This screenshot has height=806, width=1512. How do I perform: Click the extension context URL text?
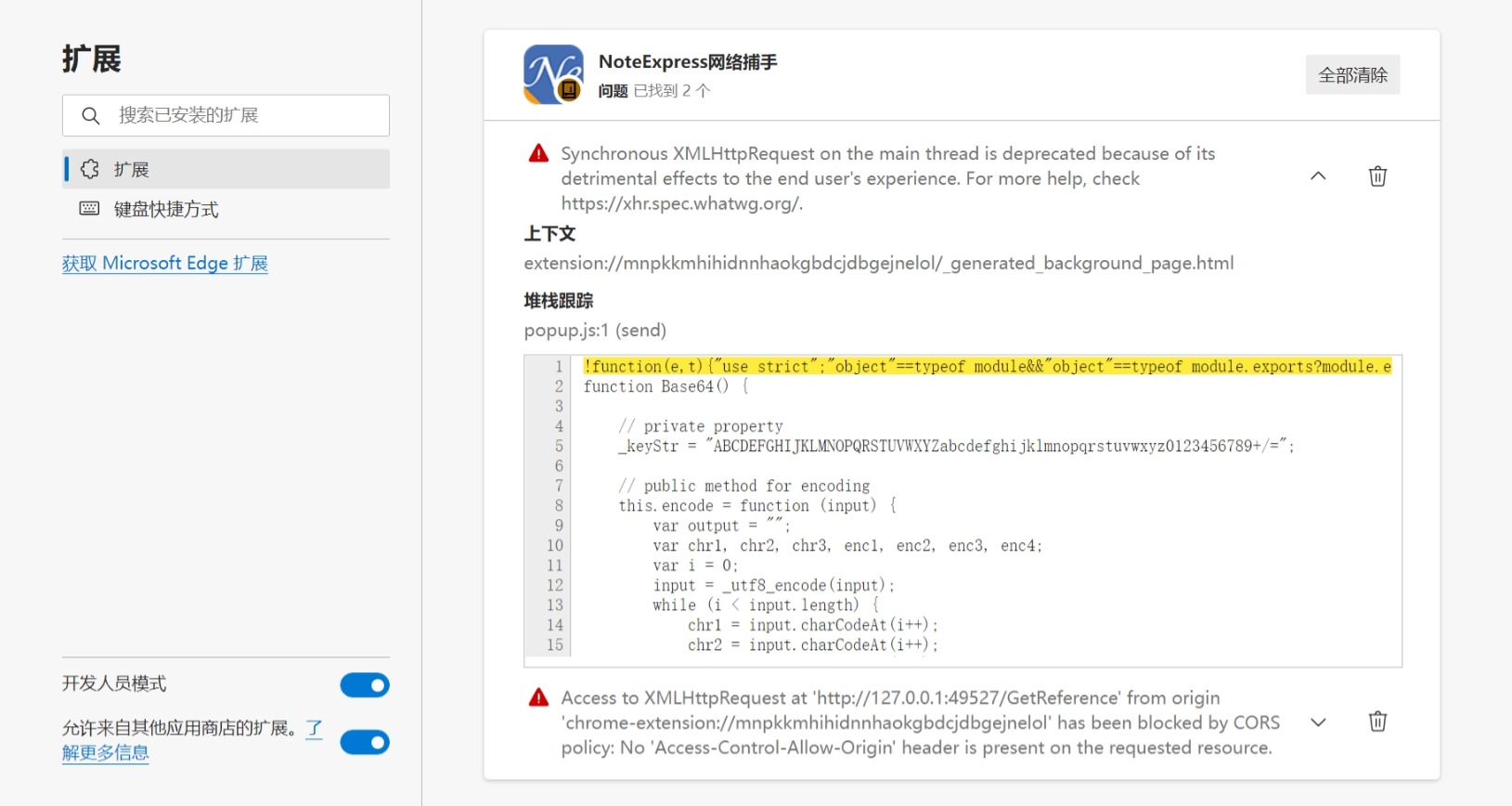click(879, 263)
